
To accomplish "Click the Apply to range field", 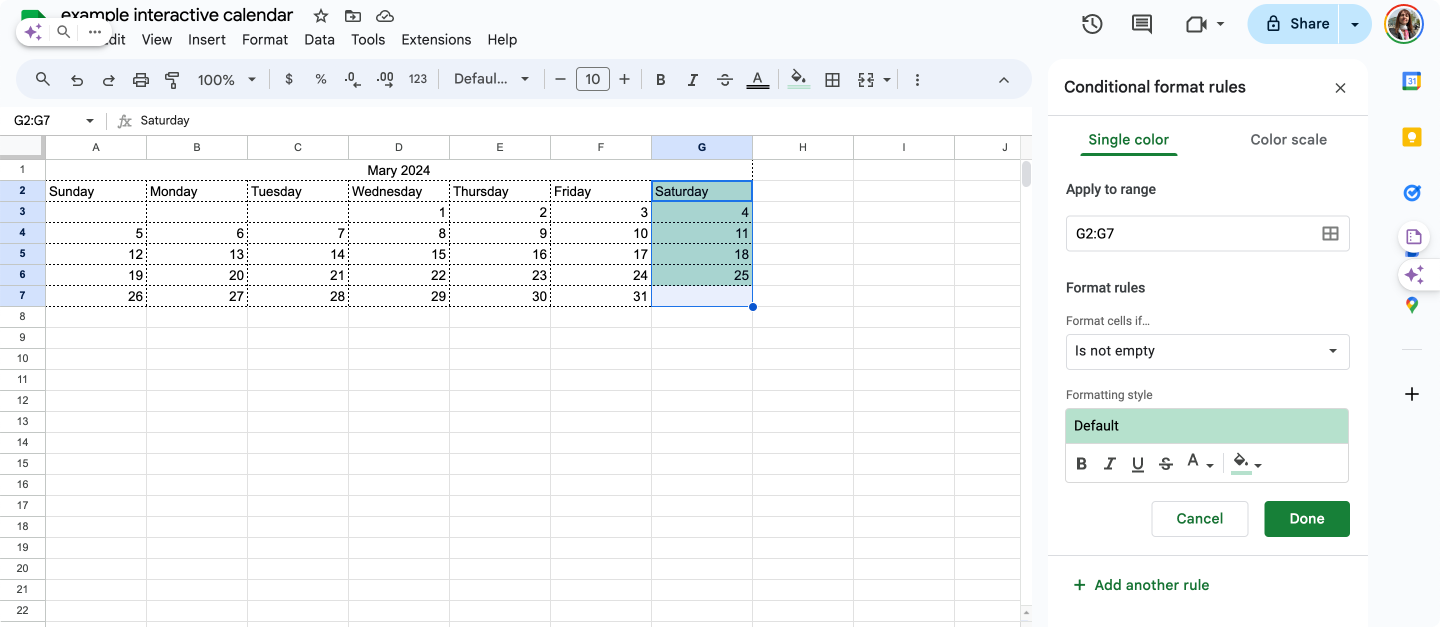I will click(1207, 233).
